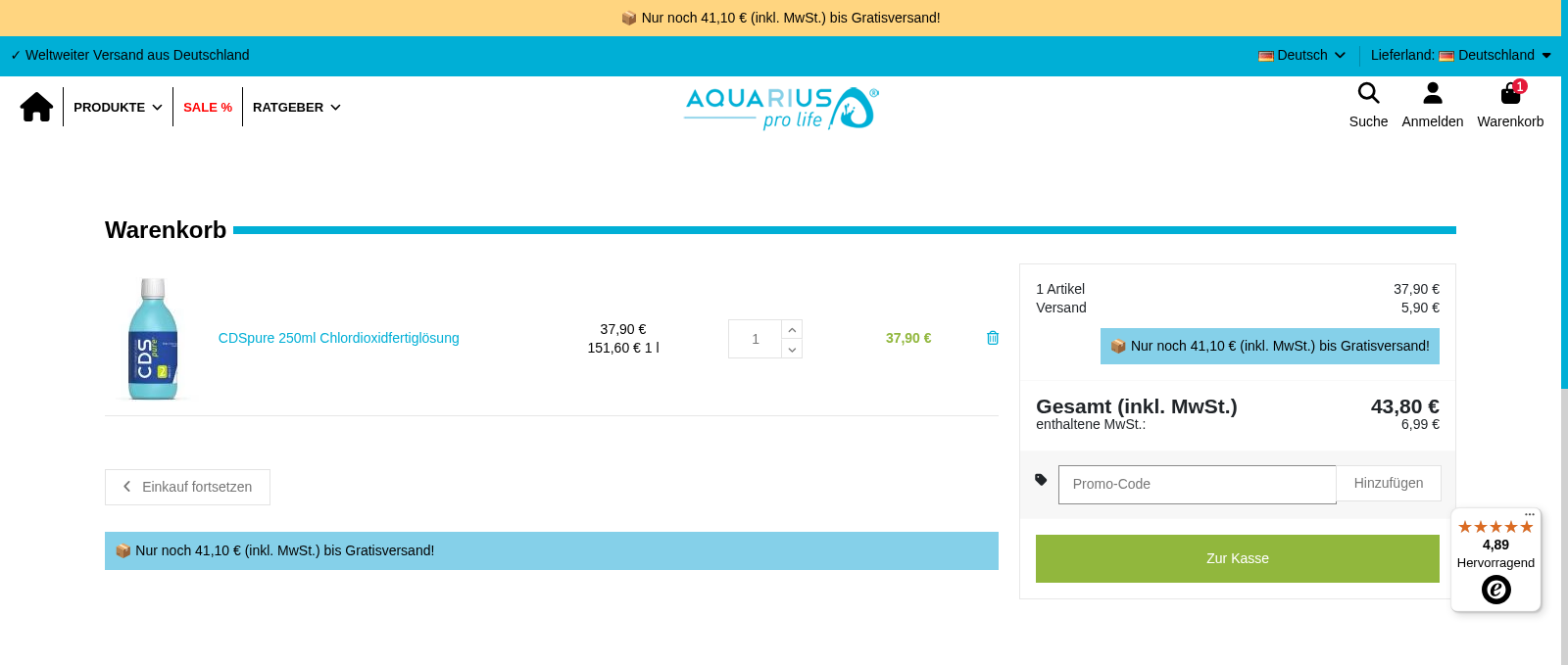Open the Warenkorb shopping bag icon
The width and height of the screenshot is (1568, 665).
pos(1510,94)
